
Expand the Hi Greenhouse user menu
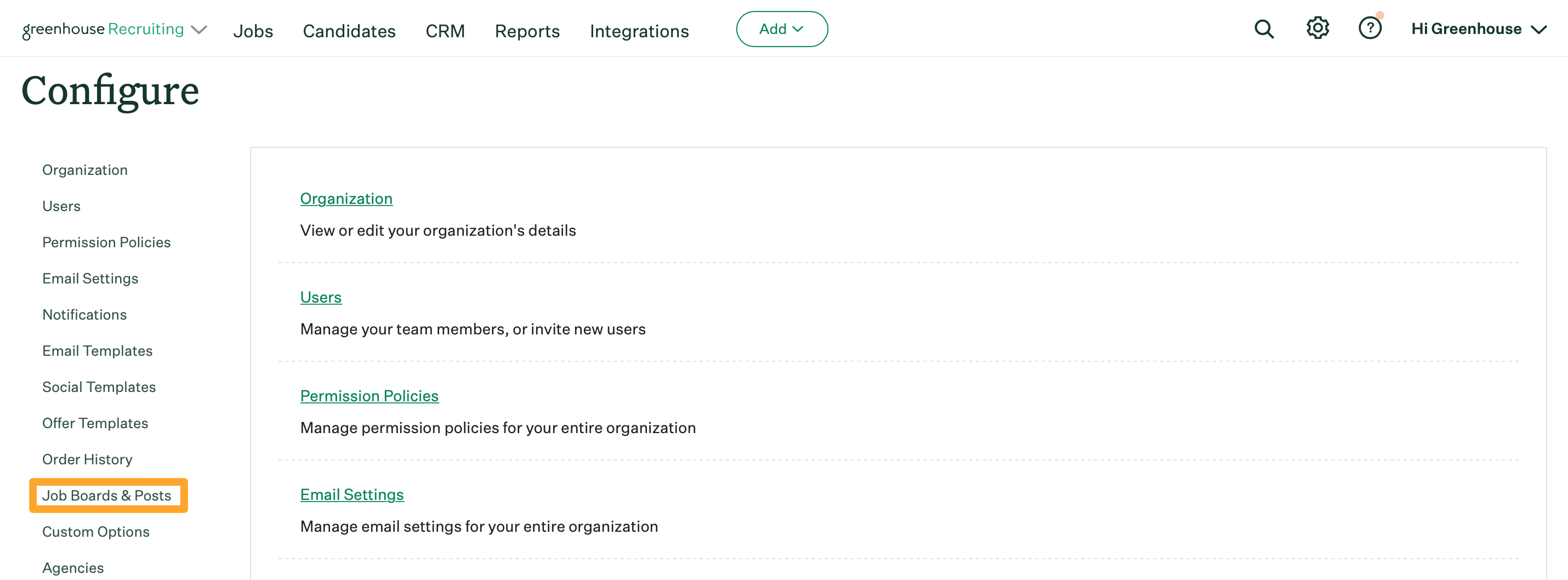tap(1478, 29)
